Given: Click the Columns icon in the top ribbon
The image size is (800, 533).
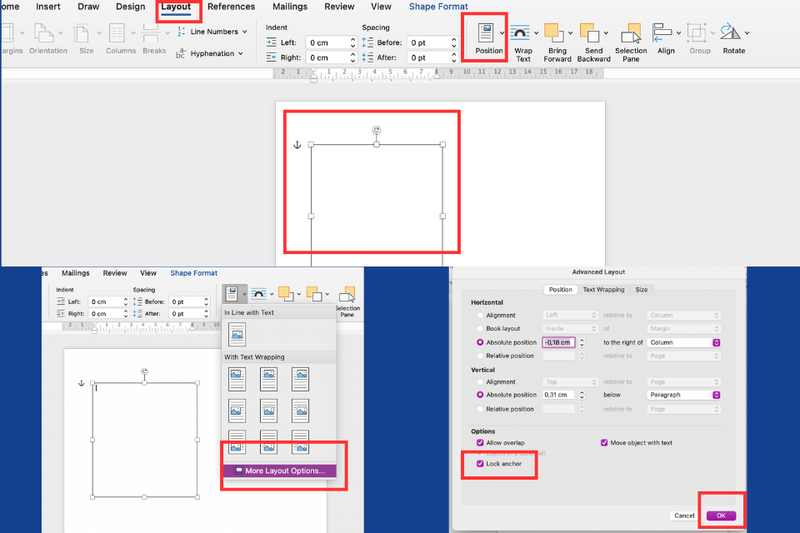Looking at the screenshot, I should click(117, 33).
